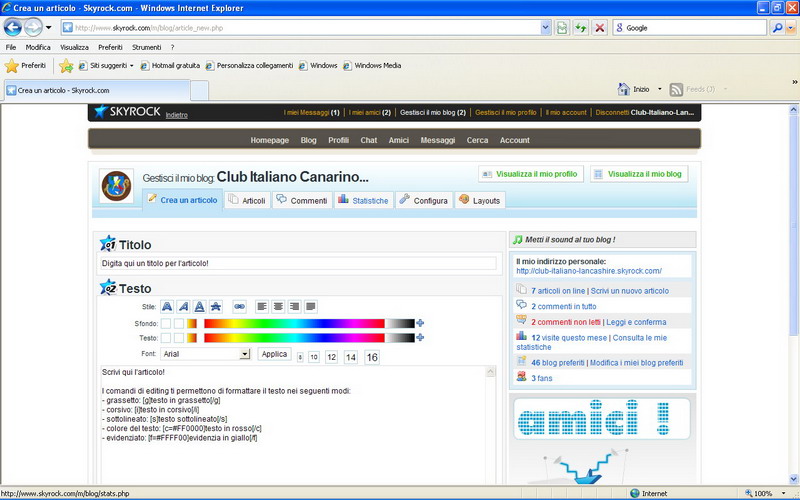
Task: Open the Inizio home dropdown arrow
Action: pyautogui.click(x=659, y=89)
